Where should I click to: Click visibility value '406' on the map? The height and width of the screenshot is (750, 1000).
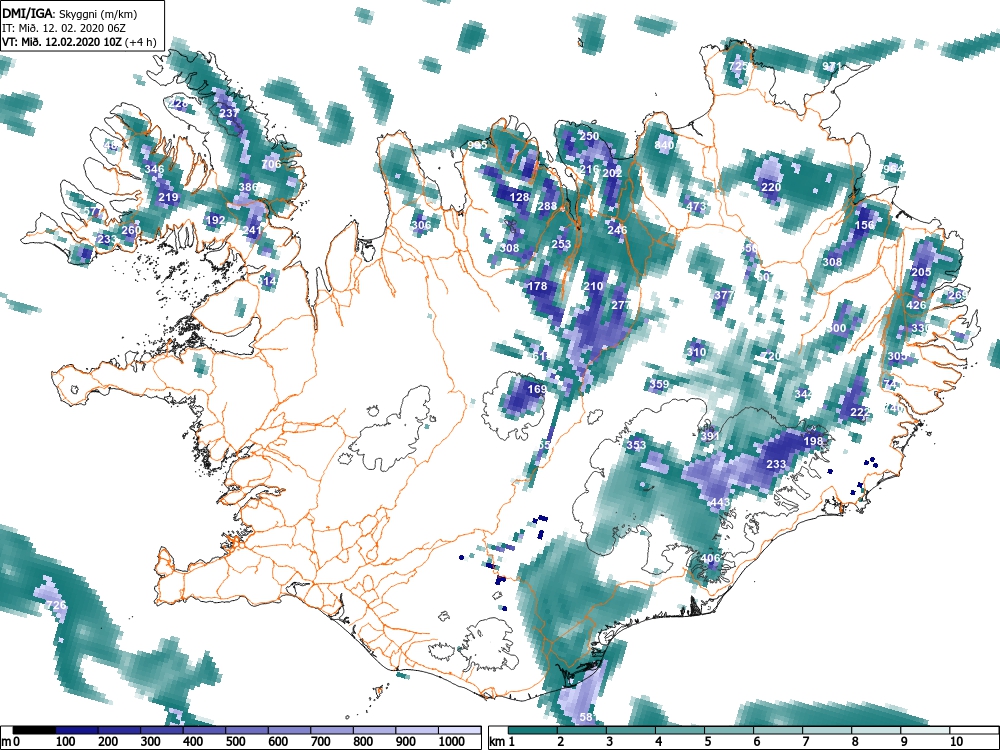[710, 558]
